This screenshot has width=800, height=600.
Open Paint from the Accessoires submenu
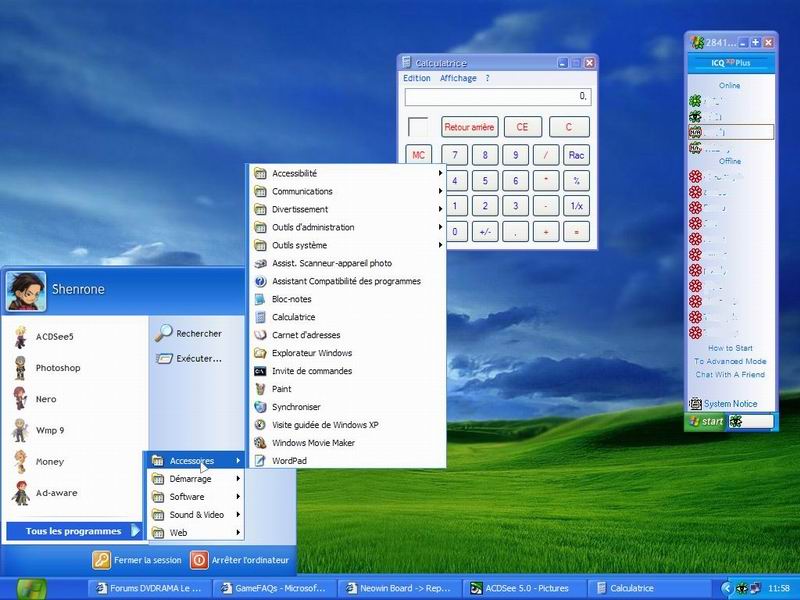click(281, 389)
